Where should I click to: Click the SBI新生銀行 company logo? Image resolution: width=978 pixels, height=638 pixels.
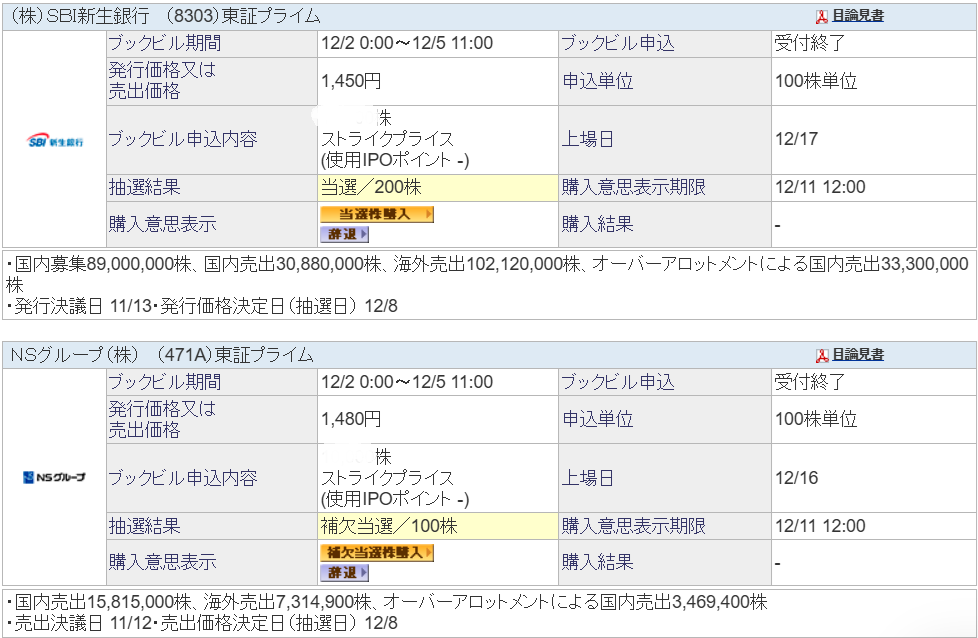55,141
